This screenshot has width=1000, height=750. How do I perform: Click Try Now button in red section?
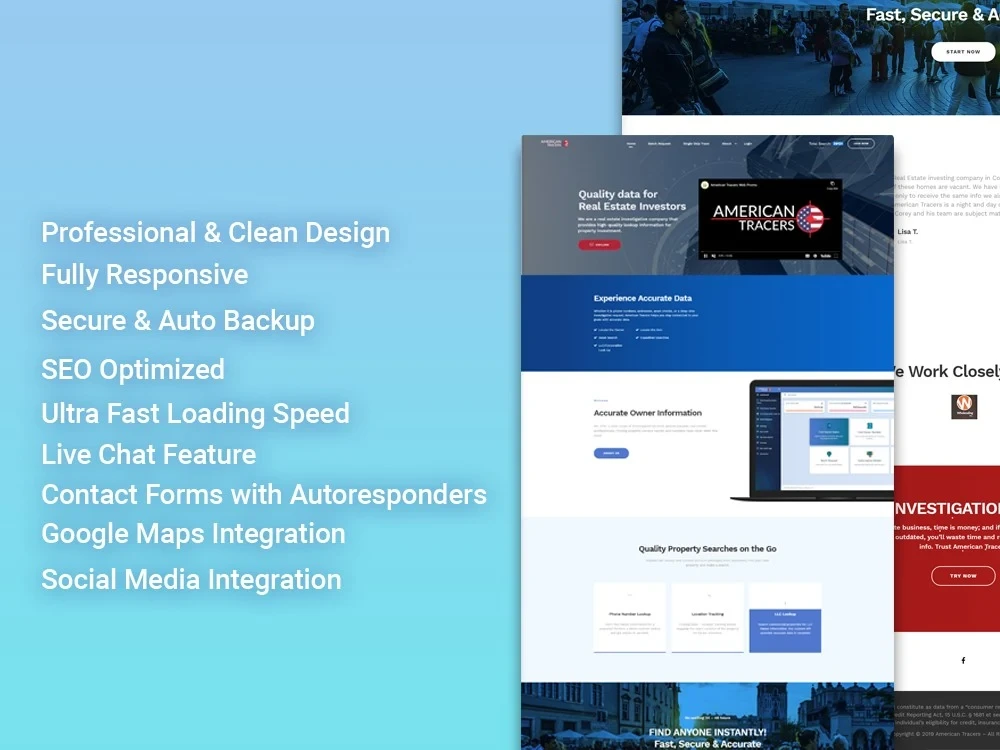pyautogui.click(x=963, y=575)
